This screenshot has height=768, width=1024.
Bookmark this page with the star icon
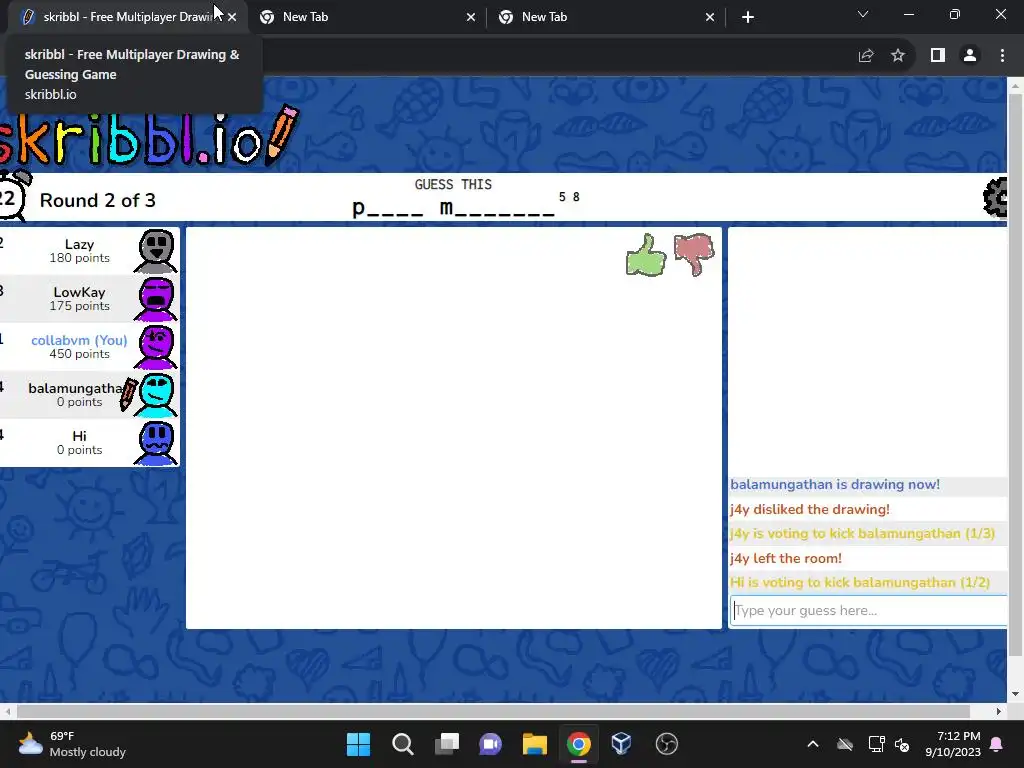[898, 56]
